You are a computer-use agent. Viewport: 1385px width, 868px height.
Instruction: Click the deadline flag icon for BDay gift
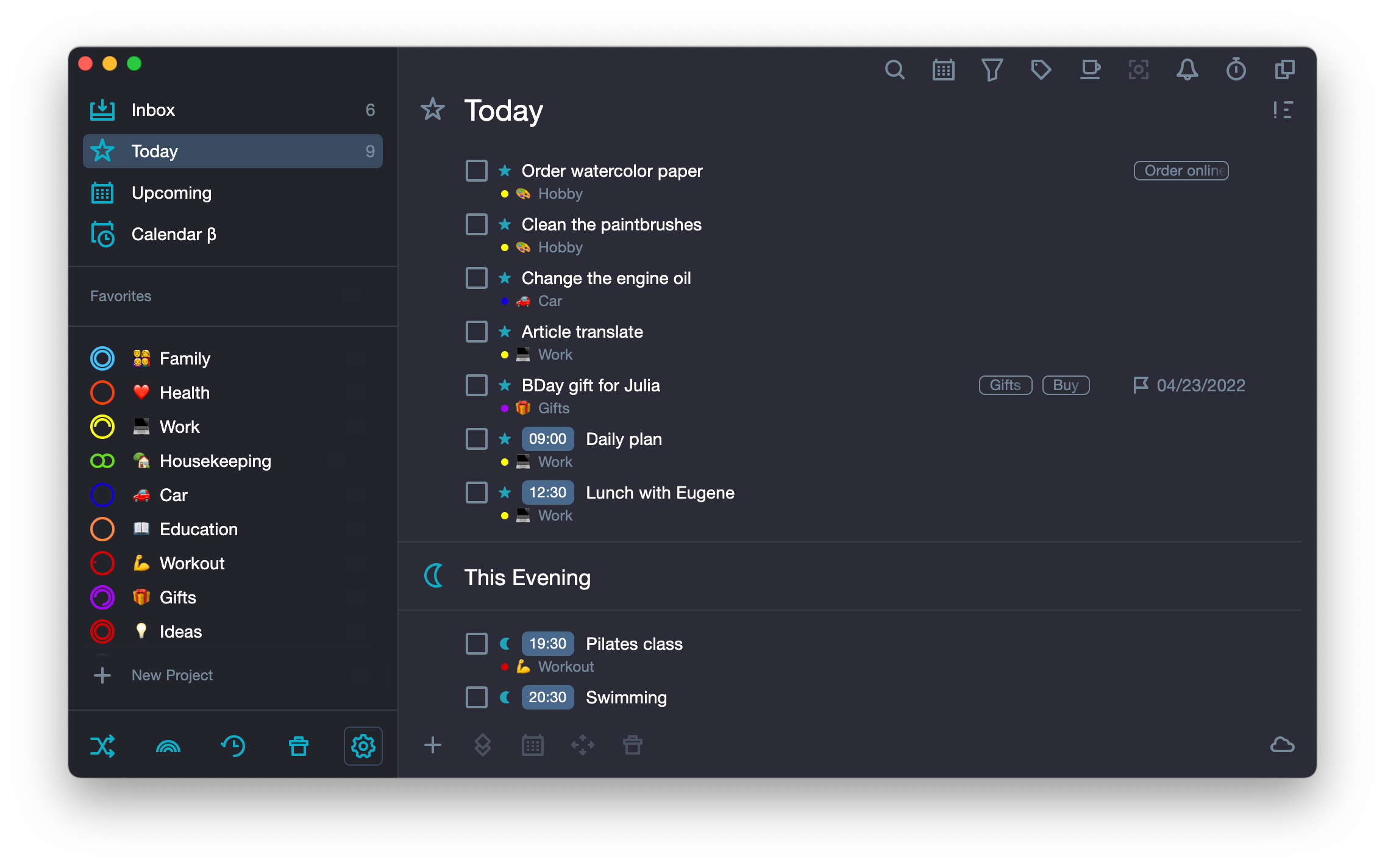(x=1141, y=385)
